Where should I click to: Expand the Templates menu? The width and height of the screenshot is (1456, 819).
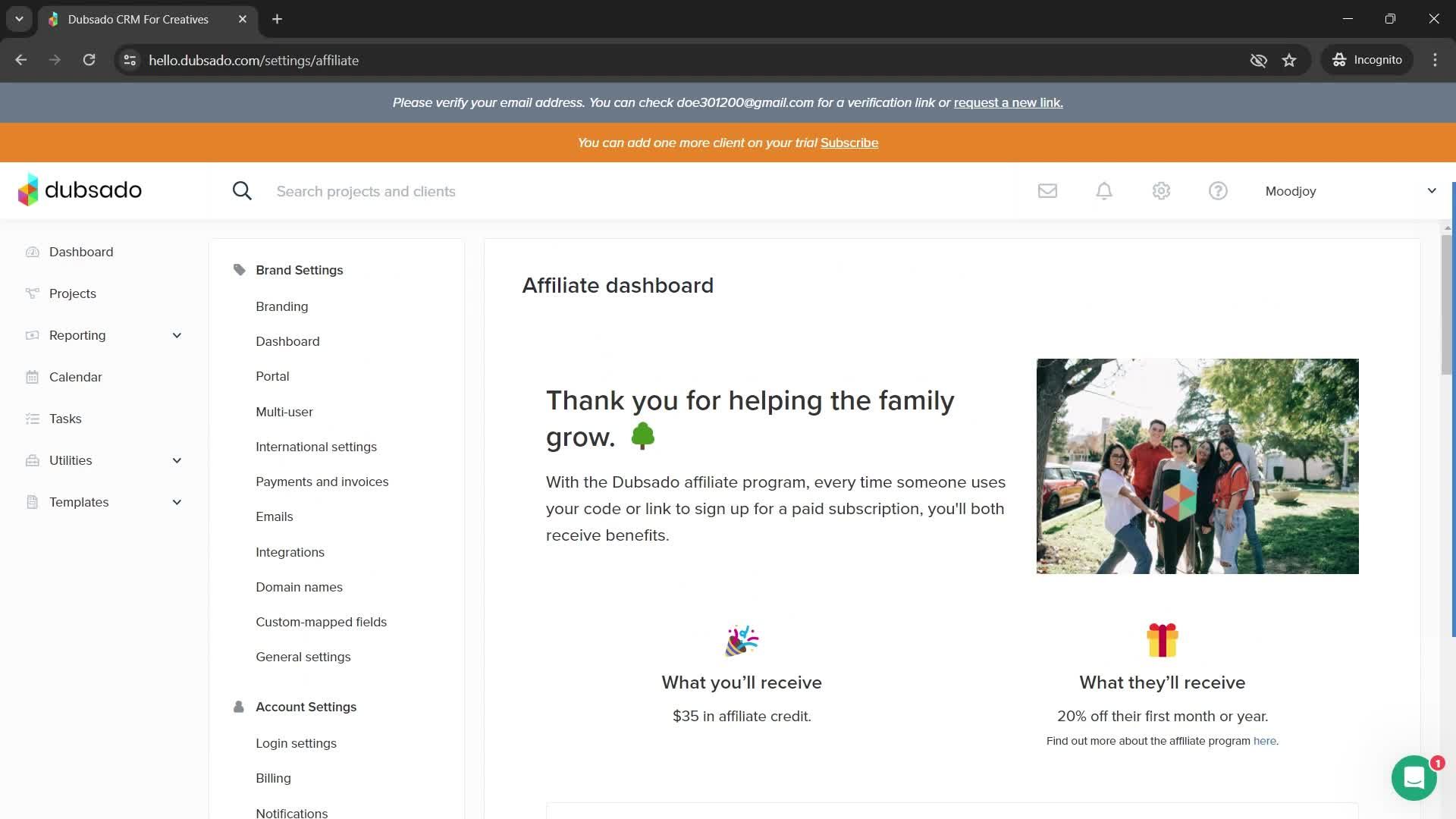point(177,502)
